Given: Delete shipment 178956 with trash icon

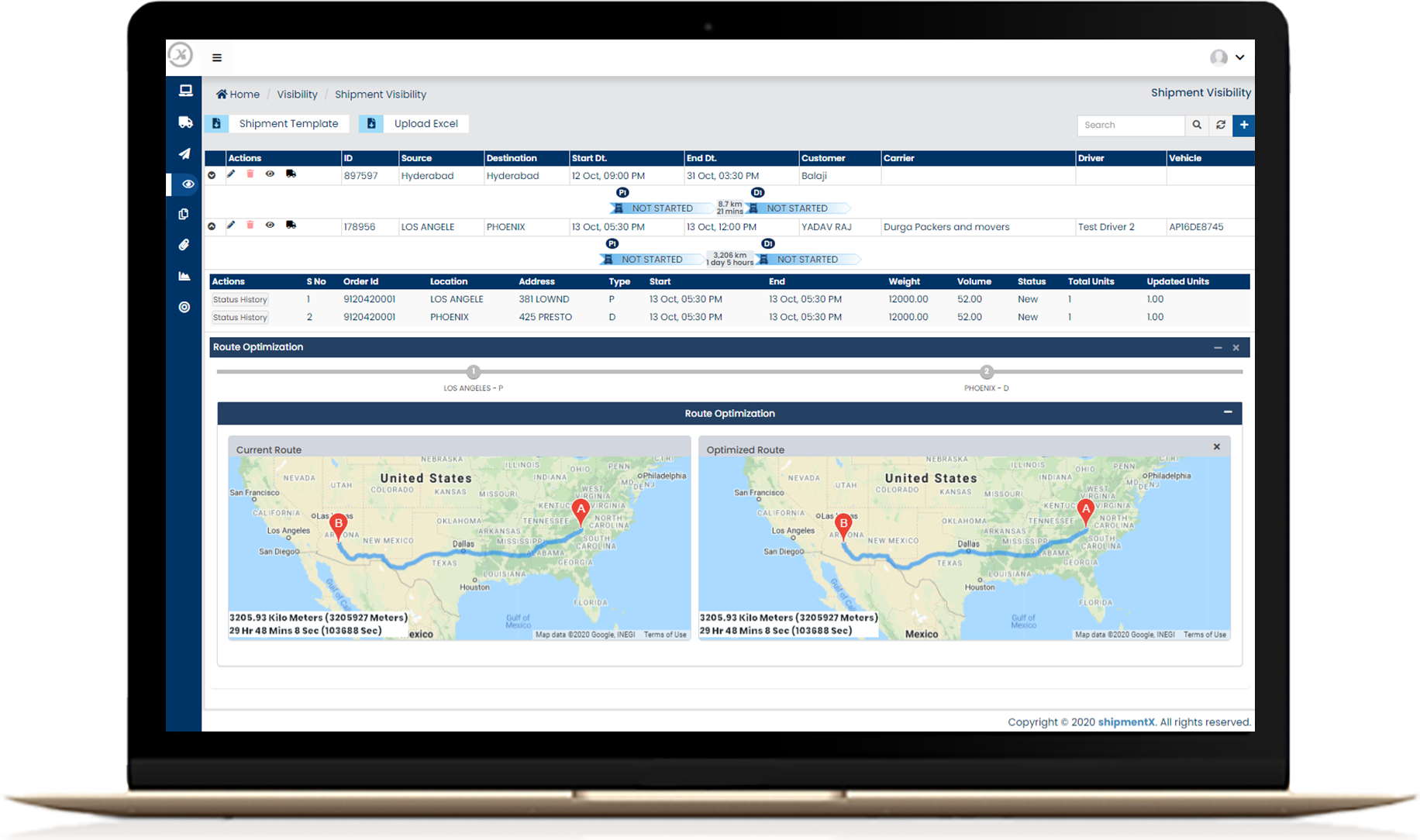Looking at the screenshot, I should pos(250,225).
